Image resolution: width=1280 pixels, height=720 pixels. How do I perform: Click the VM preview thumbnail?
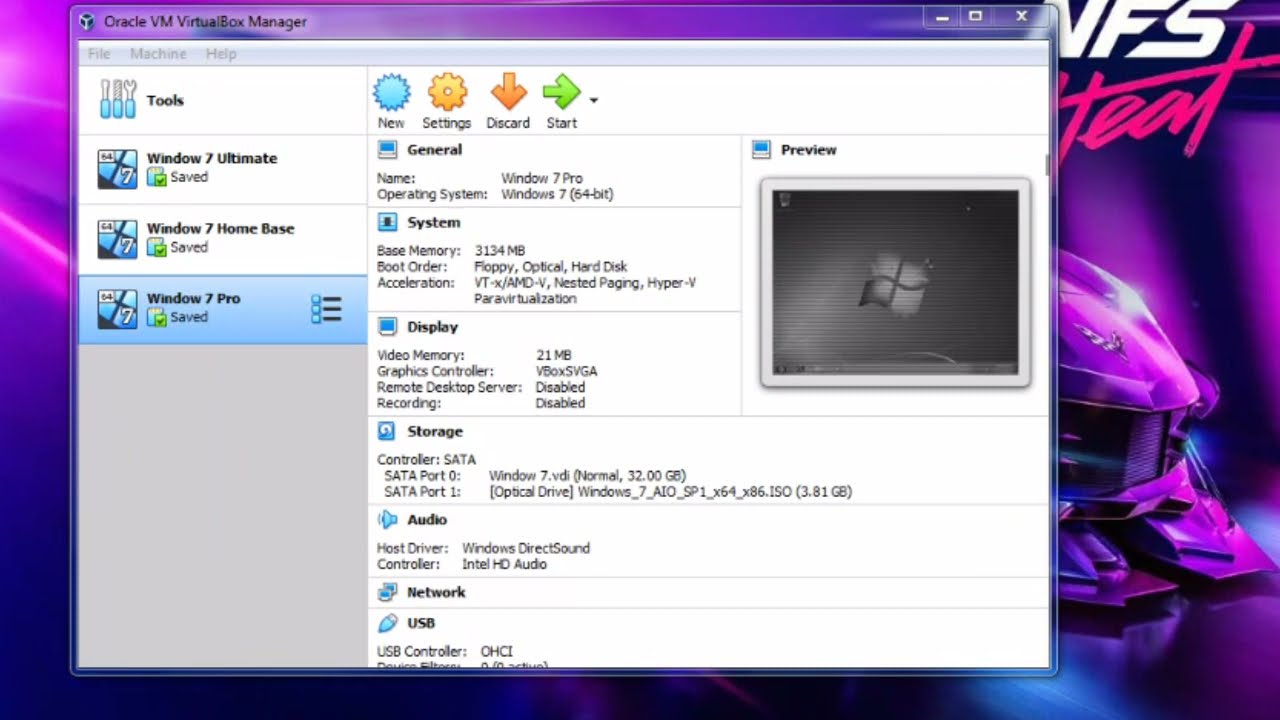pyautogui.click(x=895, y=283)
